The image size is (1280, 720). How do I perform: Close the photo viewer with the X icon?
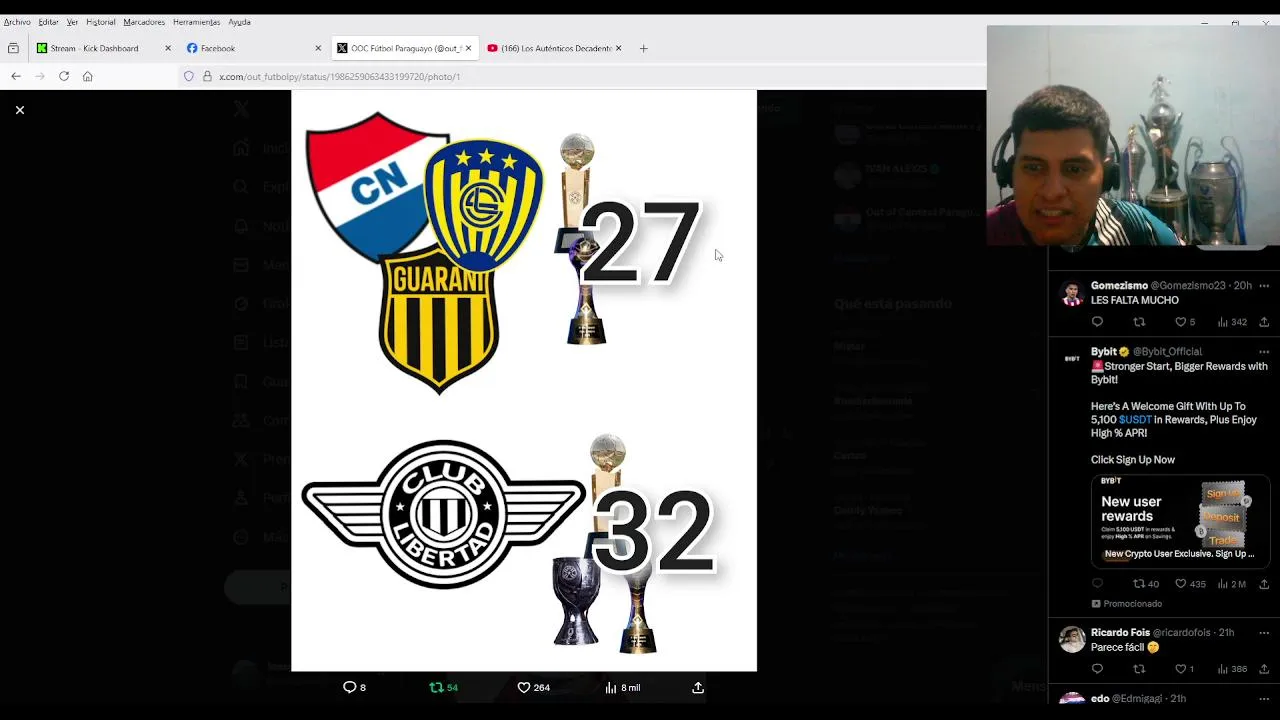[x=19, y=110]
